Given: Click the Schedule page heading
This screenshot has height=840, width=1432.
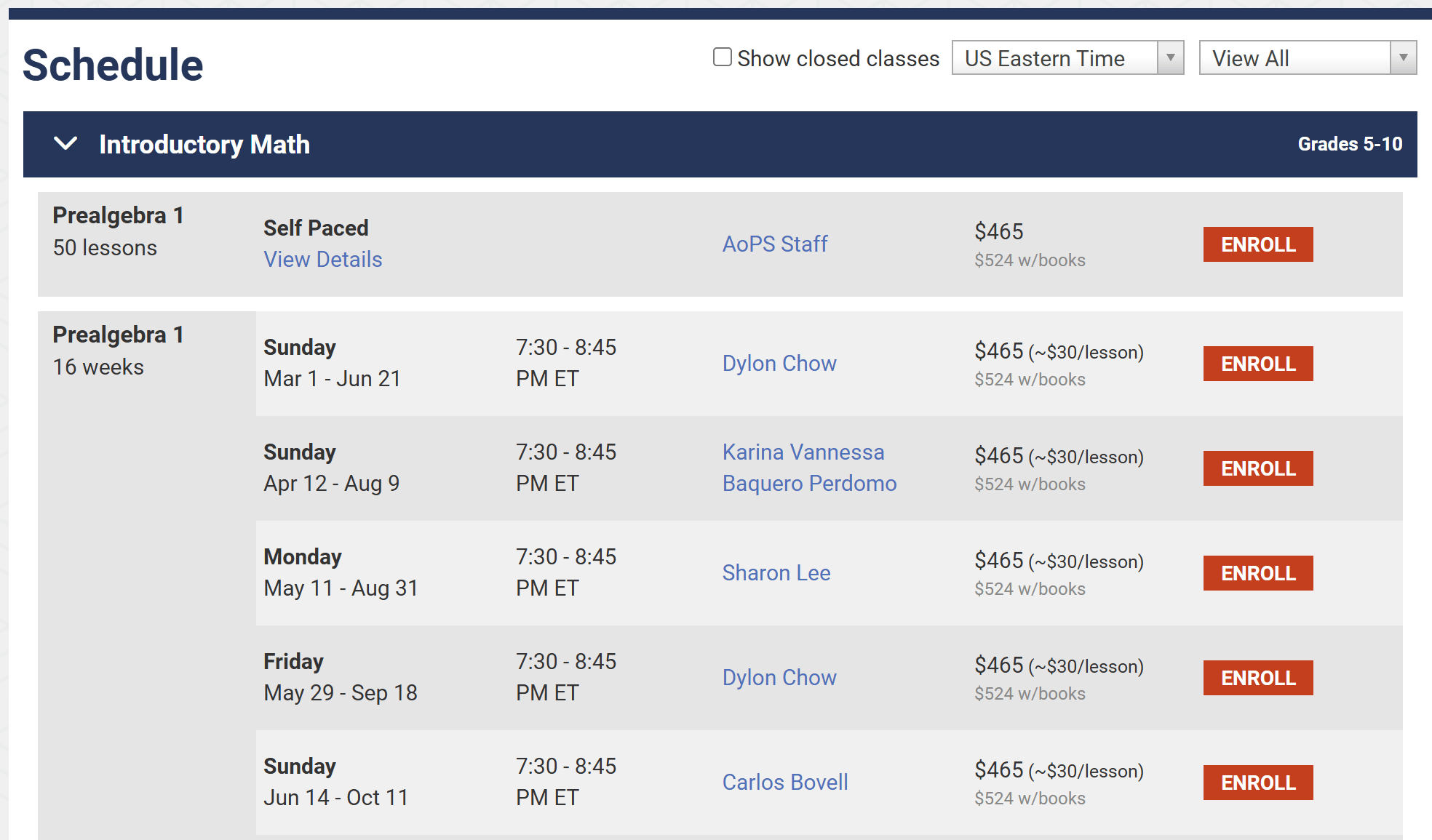Looking at the screenshot, I should pyautogui.click(x=113, y=65).
